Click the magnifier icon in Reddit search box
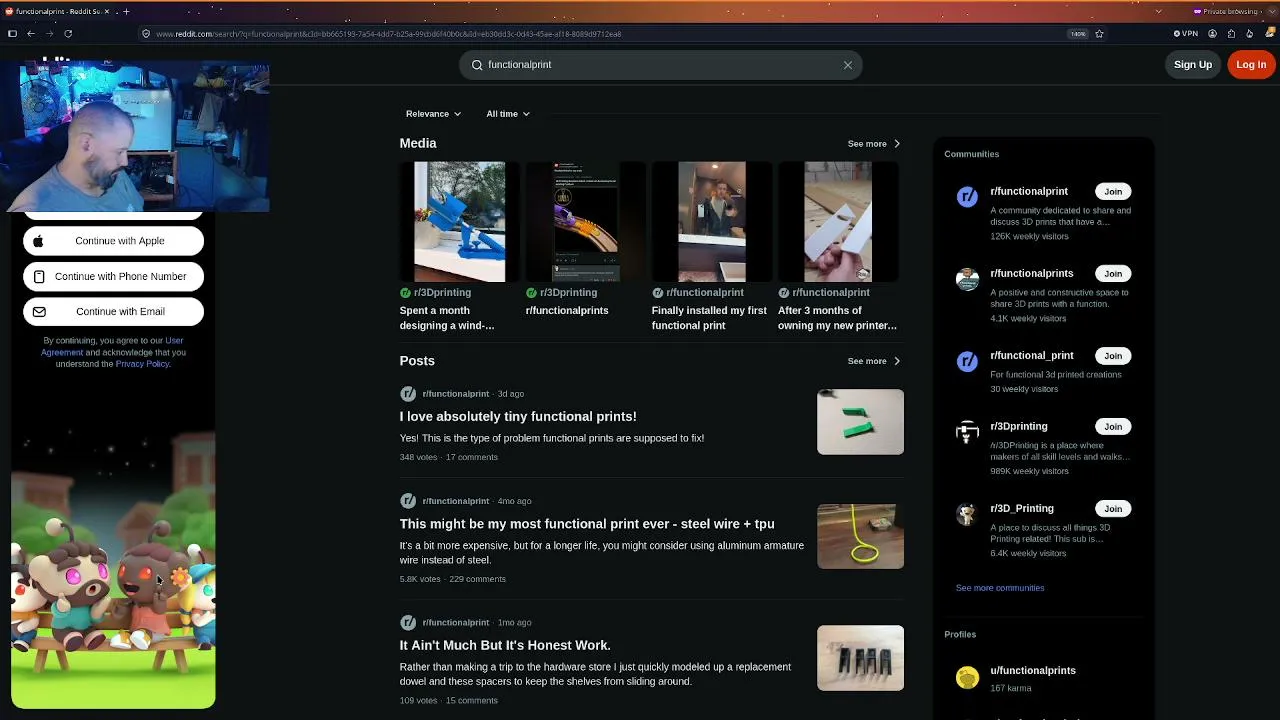 click(x=477, y=65)
